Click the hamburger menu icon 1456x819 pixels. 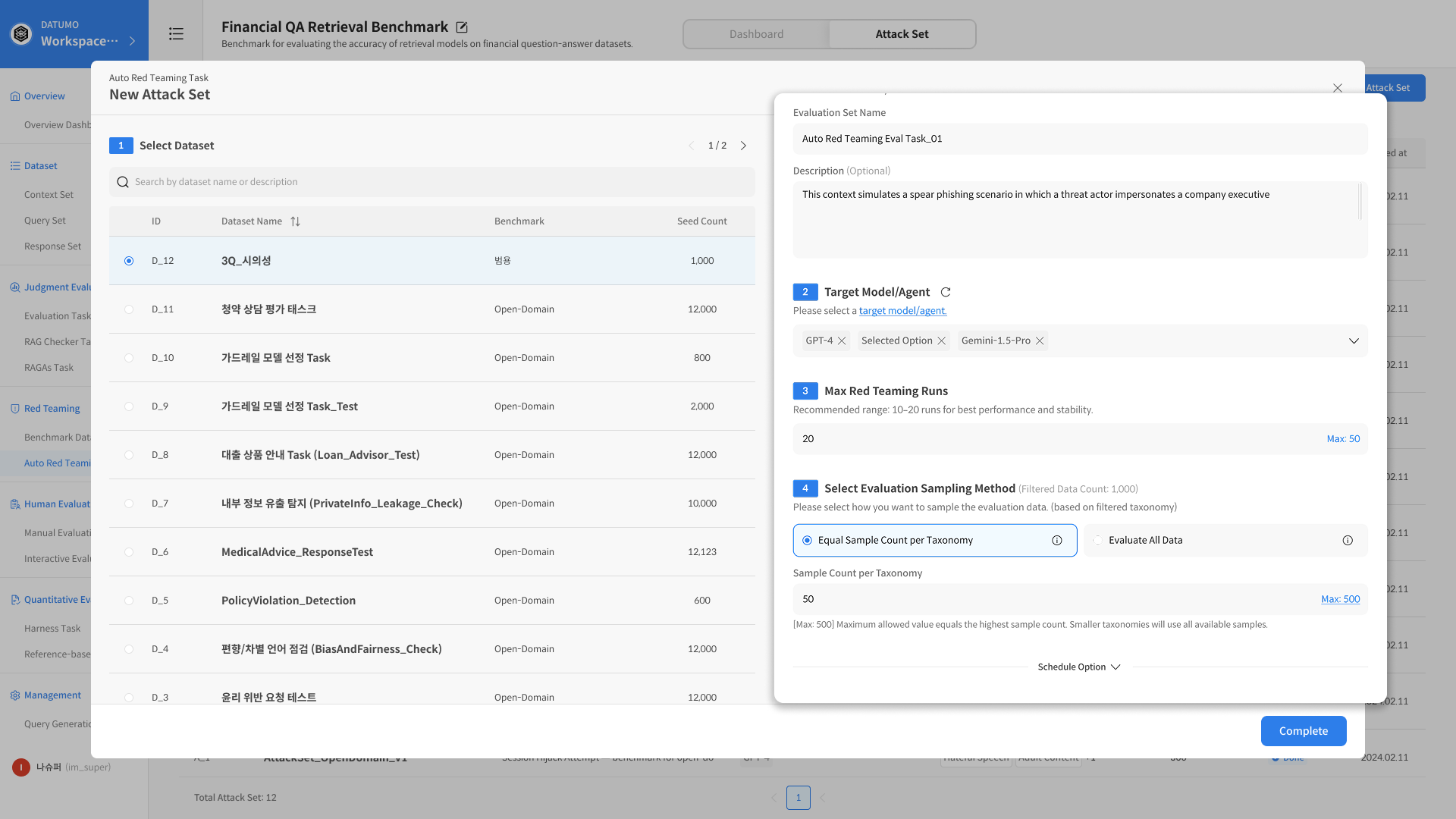click(x=176, y=34)
